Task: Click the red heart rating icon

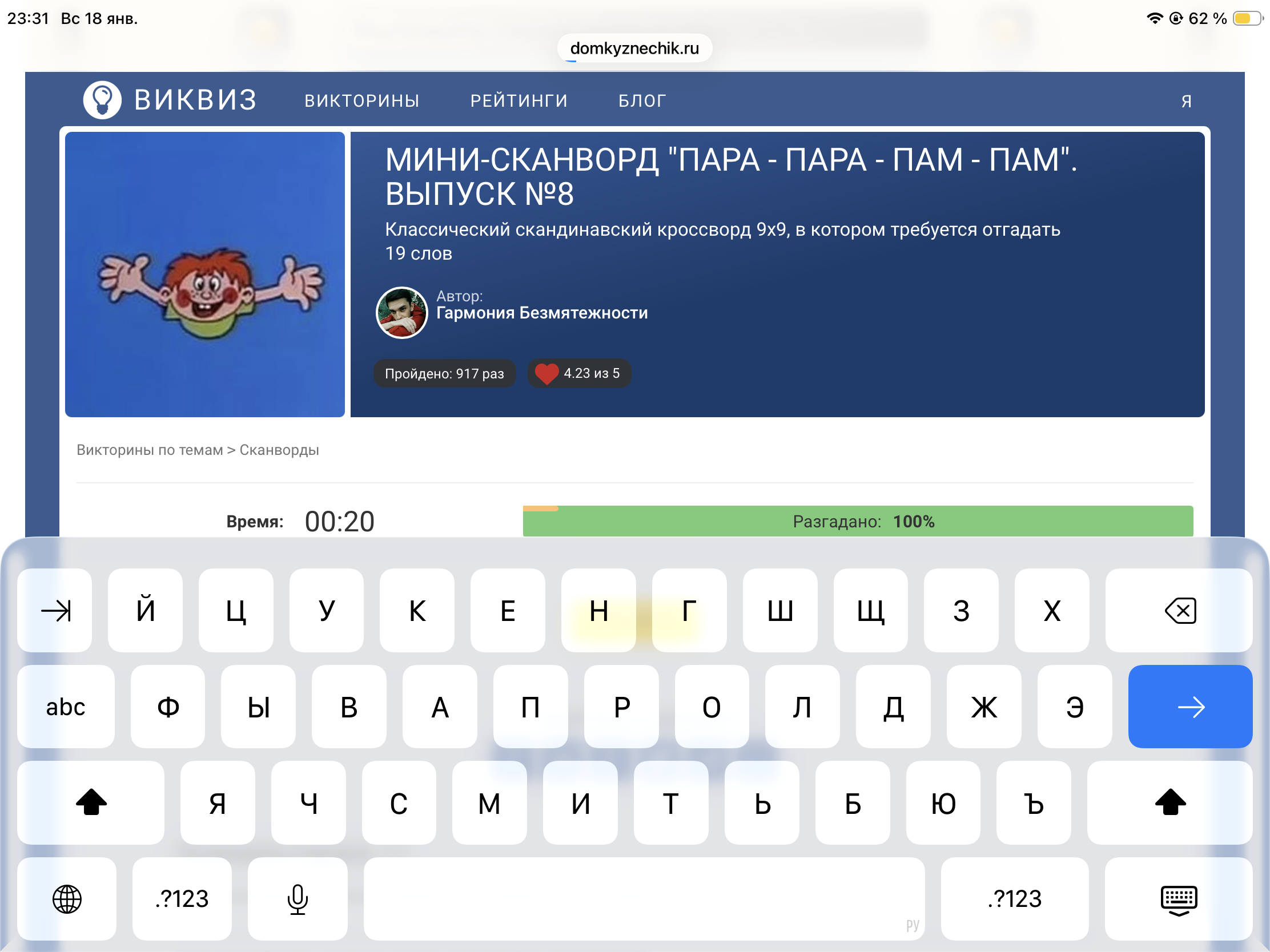Action: (x=546, y=374)
